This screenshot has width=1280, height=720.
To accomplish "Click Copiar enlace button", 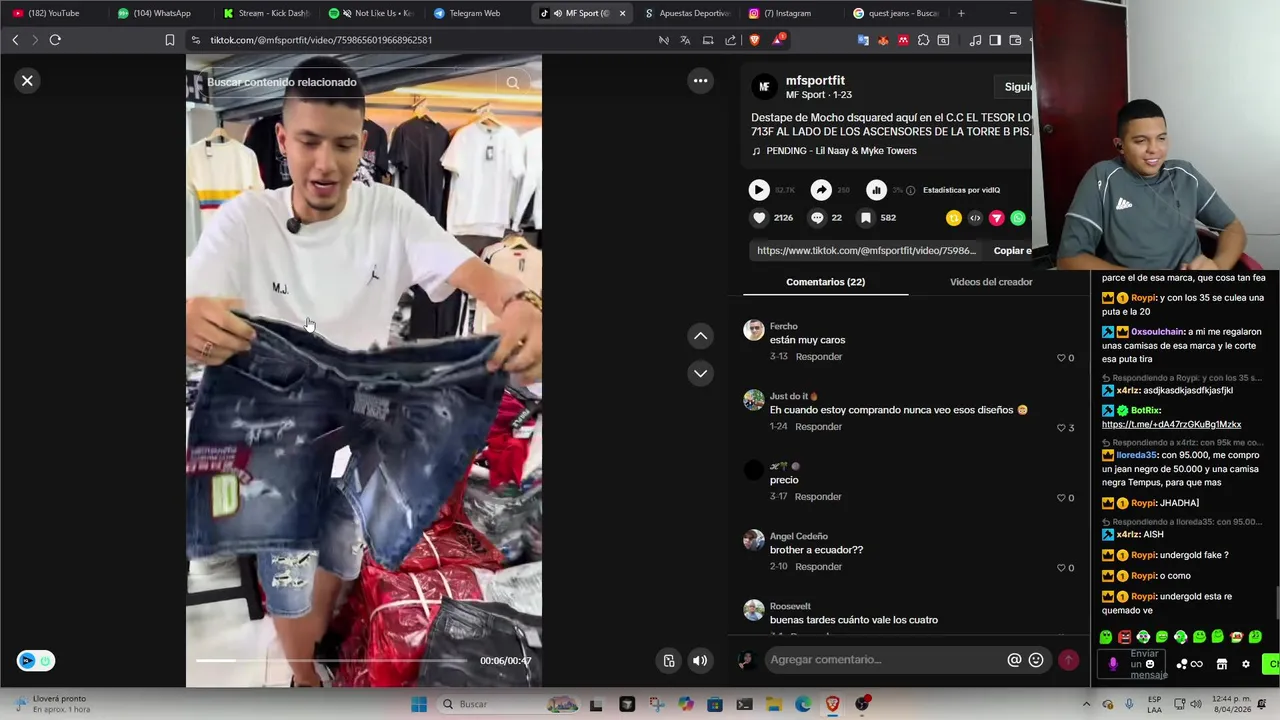I will [x=1012, y=251].
